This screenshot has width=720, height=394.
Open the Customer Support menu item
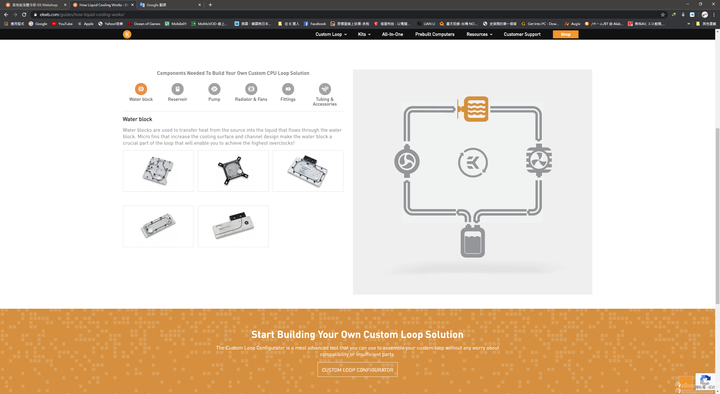522,34
